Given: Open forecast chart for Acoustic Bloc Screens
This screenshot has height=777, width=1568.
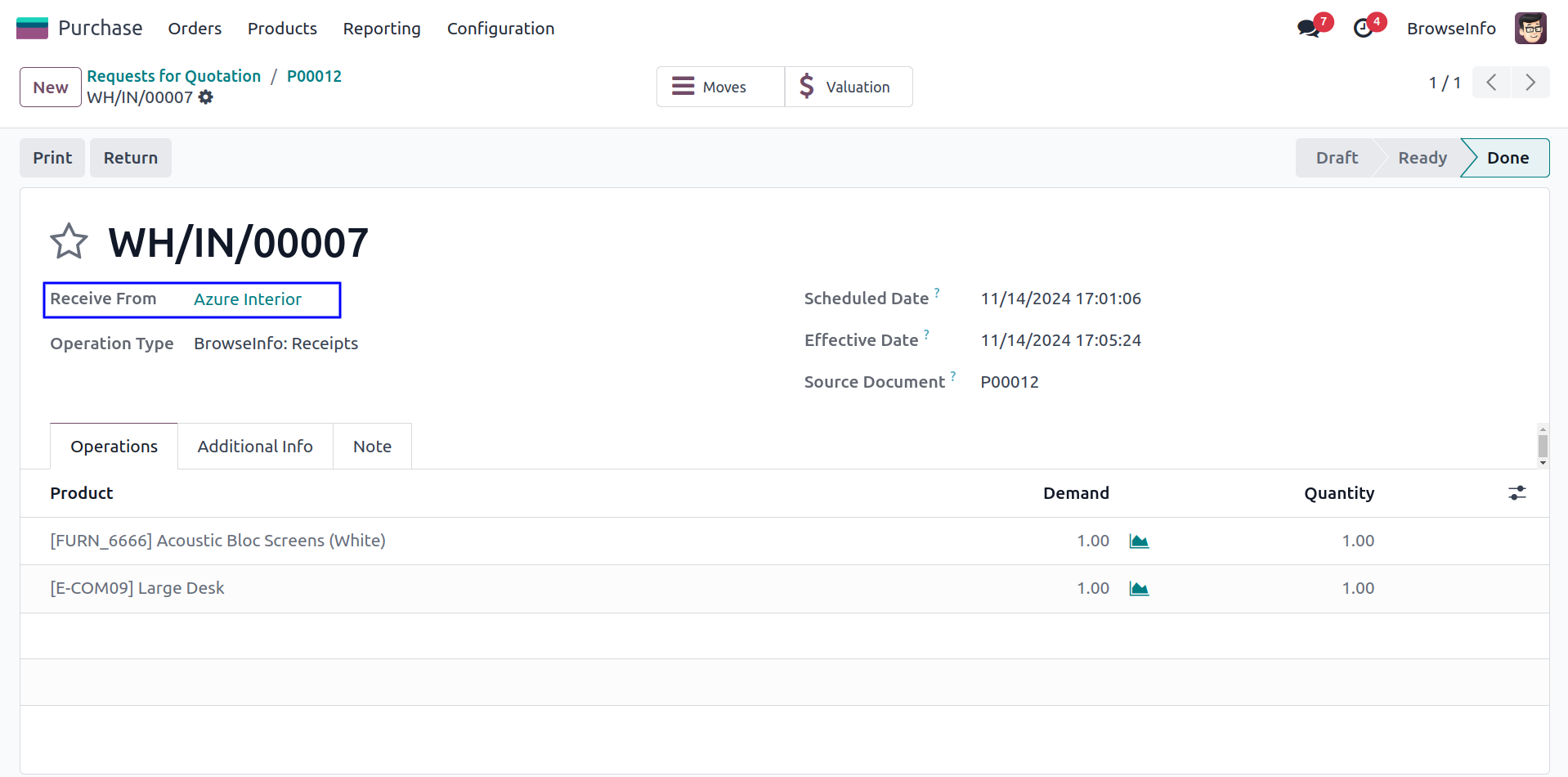Looking at the screenshot, I should pyautogui.click(x=1139, y=541).
